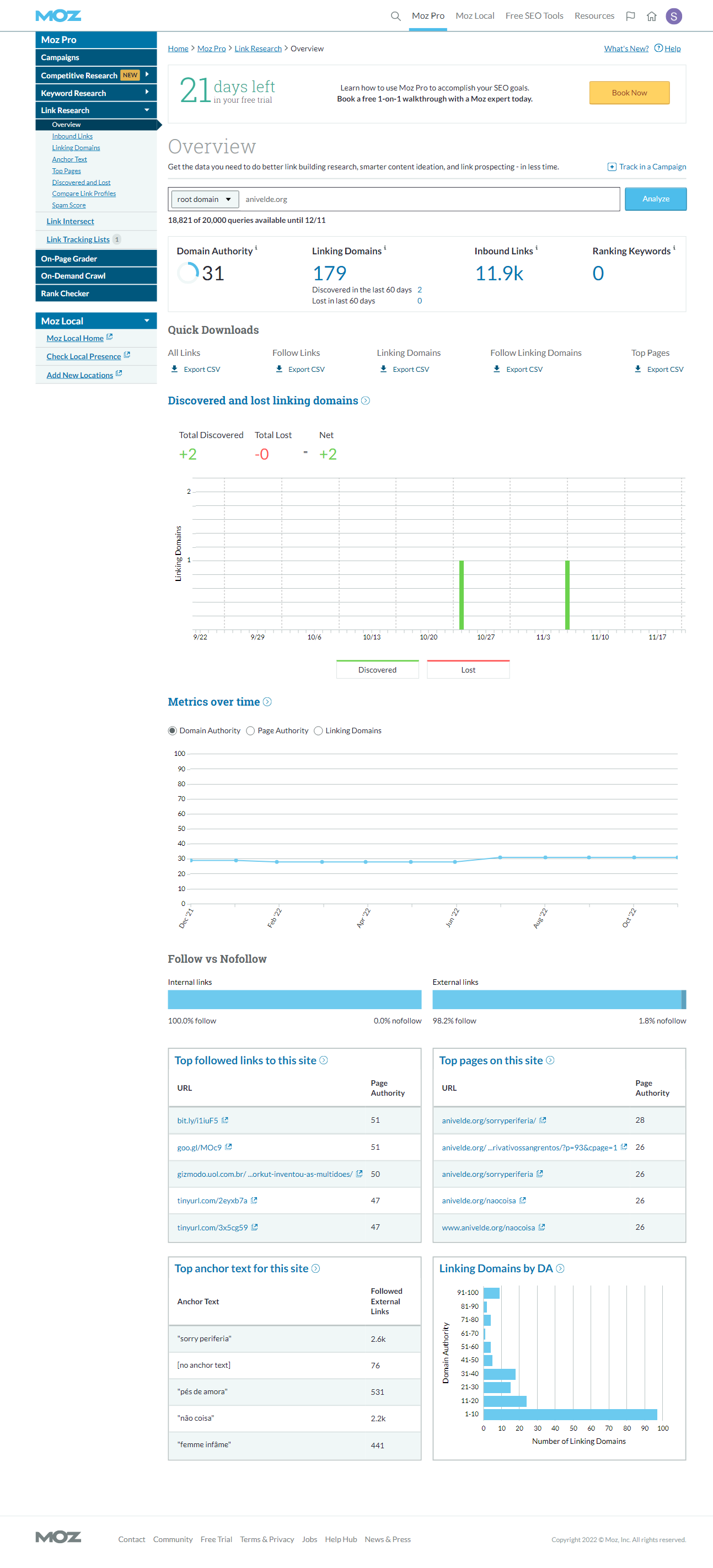Toggle the Lost chart legend
This screenshot has width=713, height=1568.
point(468,669)
